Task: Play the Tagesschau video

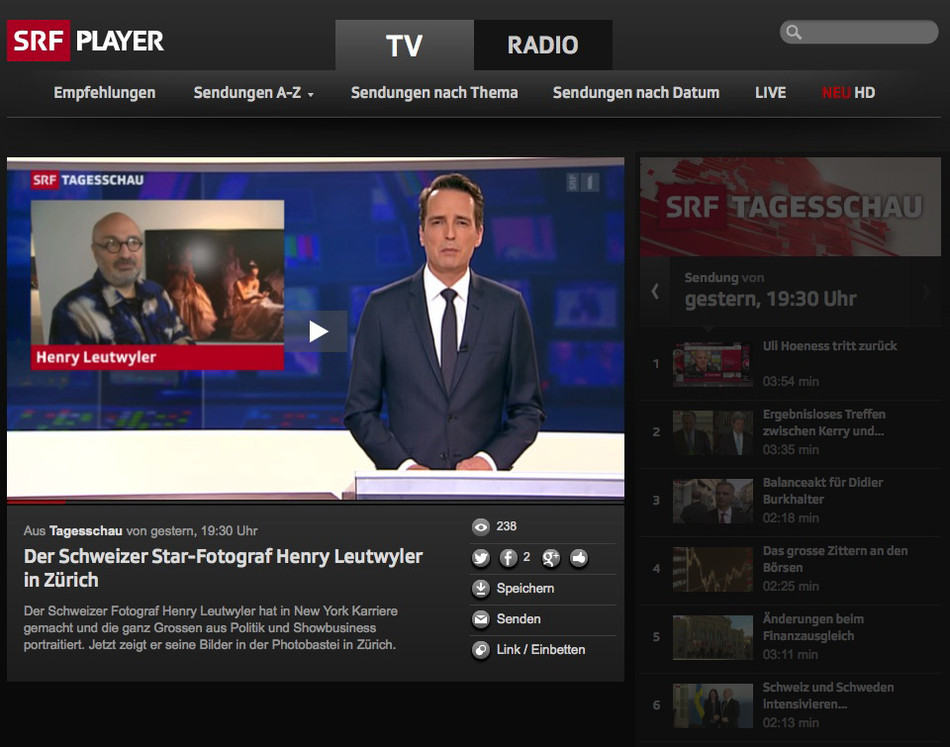Action: (318, 331)
